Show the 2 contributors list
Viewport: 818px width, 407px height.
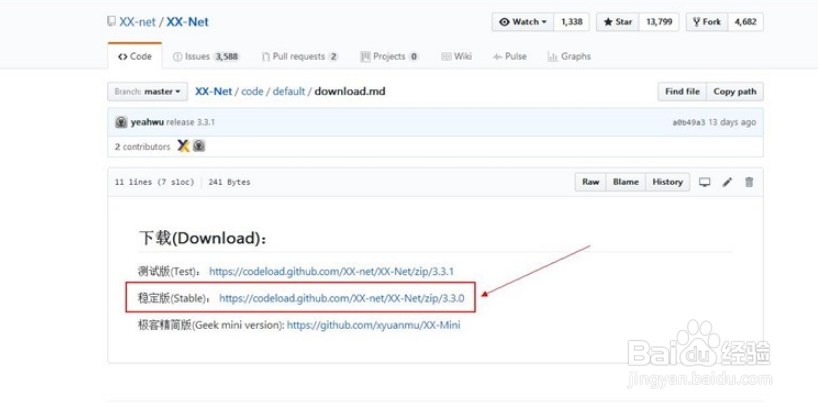click(x=142, y=147)
